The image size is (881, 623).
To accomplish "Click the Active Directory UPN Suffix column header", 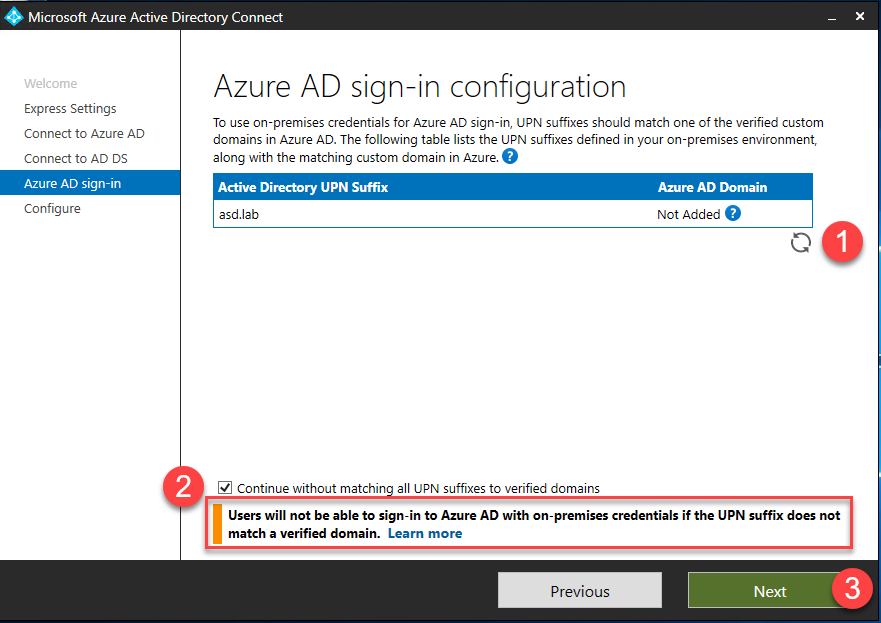I will point(303,187).
